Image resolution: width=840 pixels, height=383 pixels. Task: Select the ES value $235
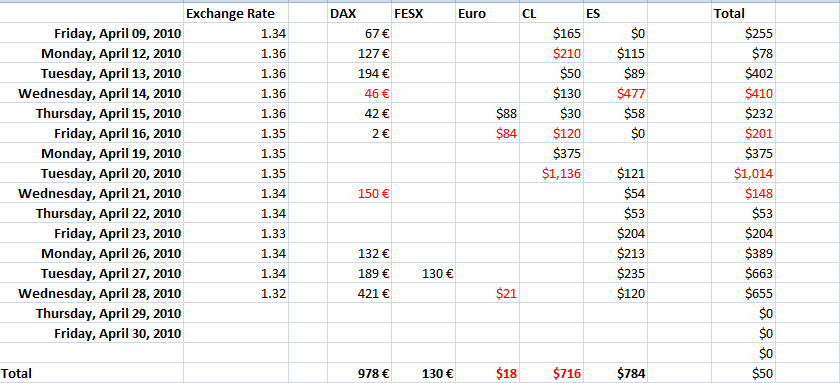(x=616, y=274)
